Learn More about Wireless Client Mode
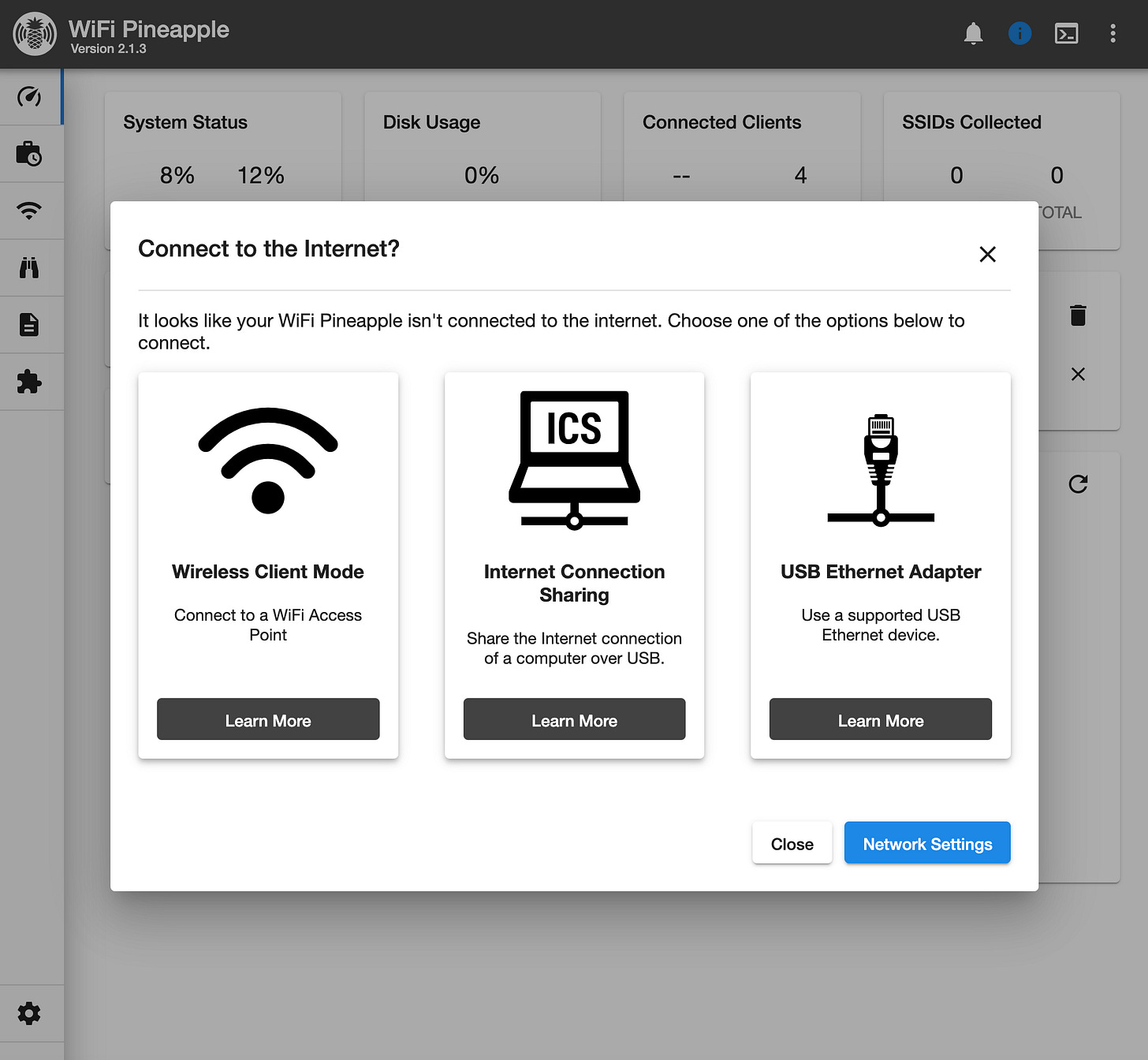Screen dimensions: 1148x1060 pos(267,719)
